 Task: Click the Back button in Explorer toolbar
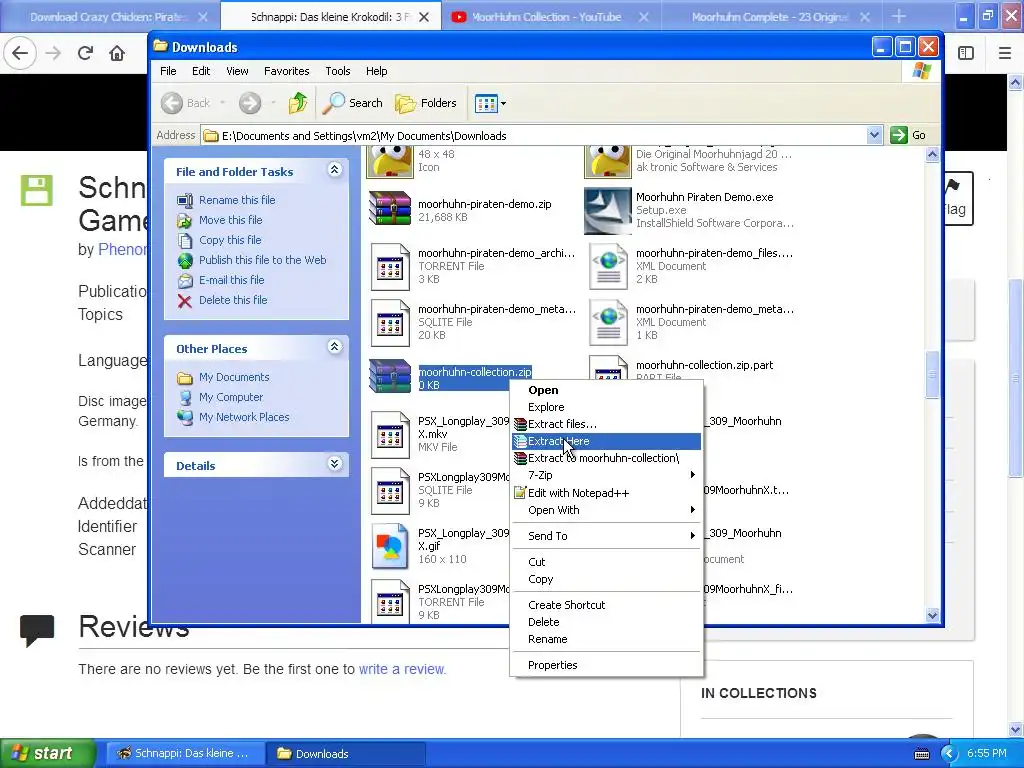(185, 103)
